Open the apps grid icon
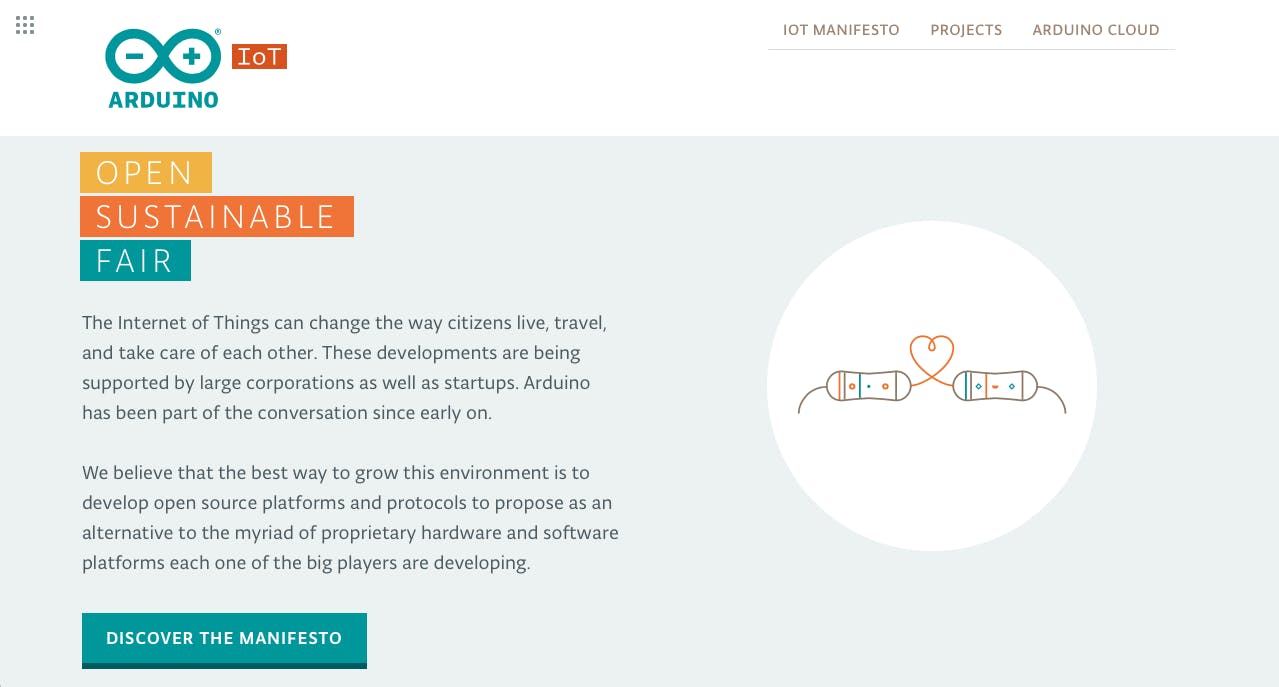1279x687 pixels. click(25, 25)
